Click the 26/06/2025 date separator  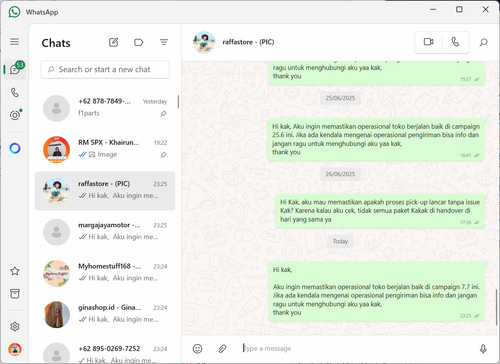[x=340, y=174]
